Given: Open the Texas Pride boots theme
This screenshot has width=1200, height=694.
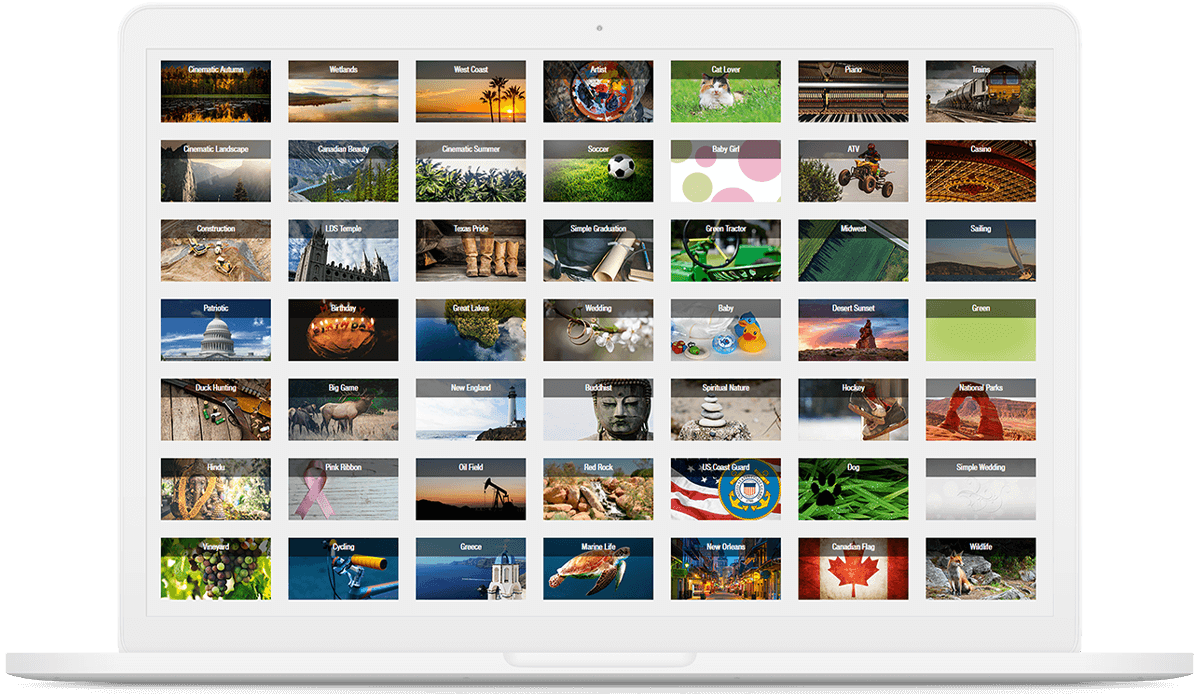Looking at the screenshot, I should (470, 250).
